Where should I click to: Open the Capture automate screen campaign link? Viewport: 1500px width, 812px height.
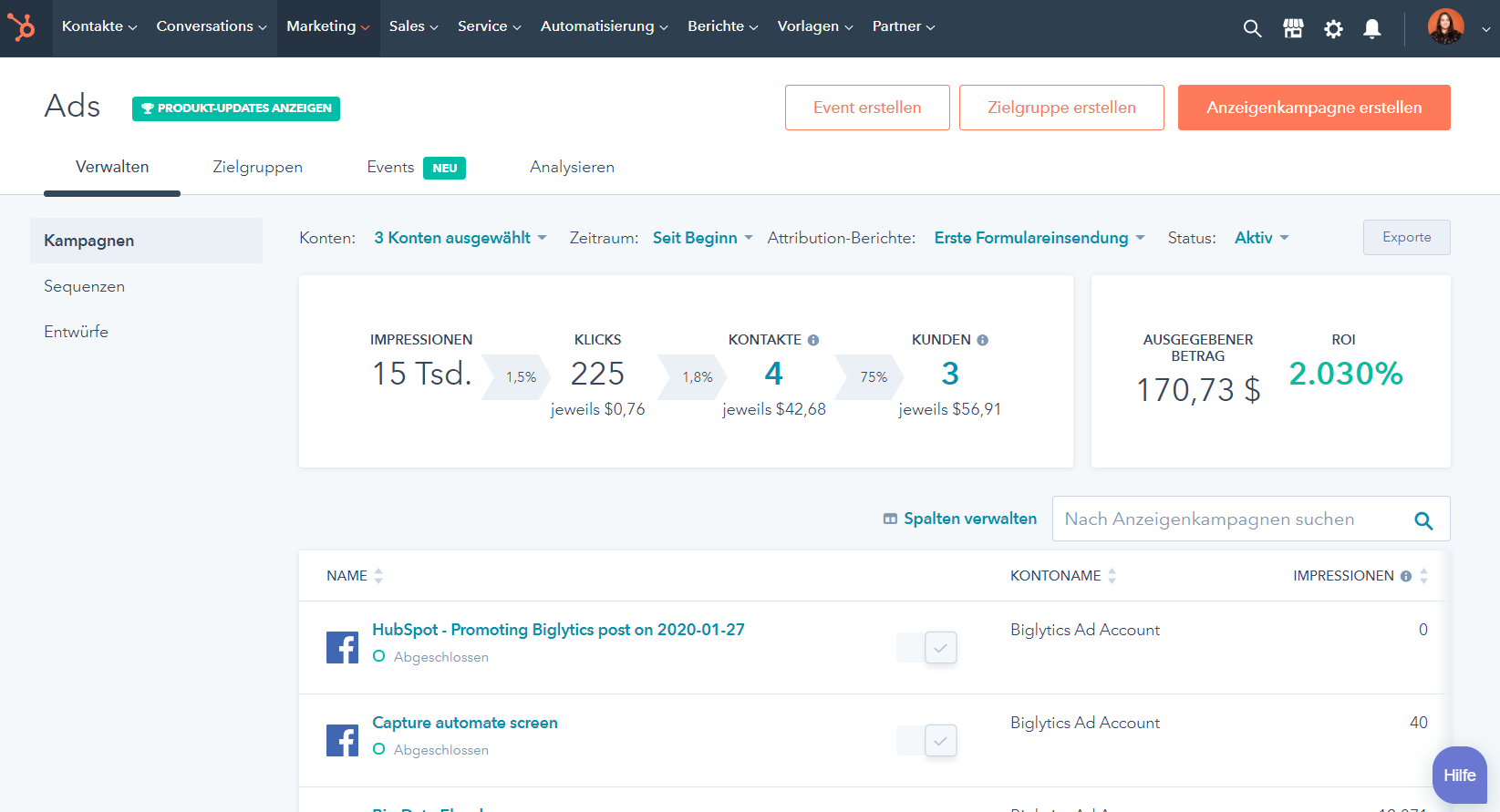[x=465, y=723]
